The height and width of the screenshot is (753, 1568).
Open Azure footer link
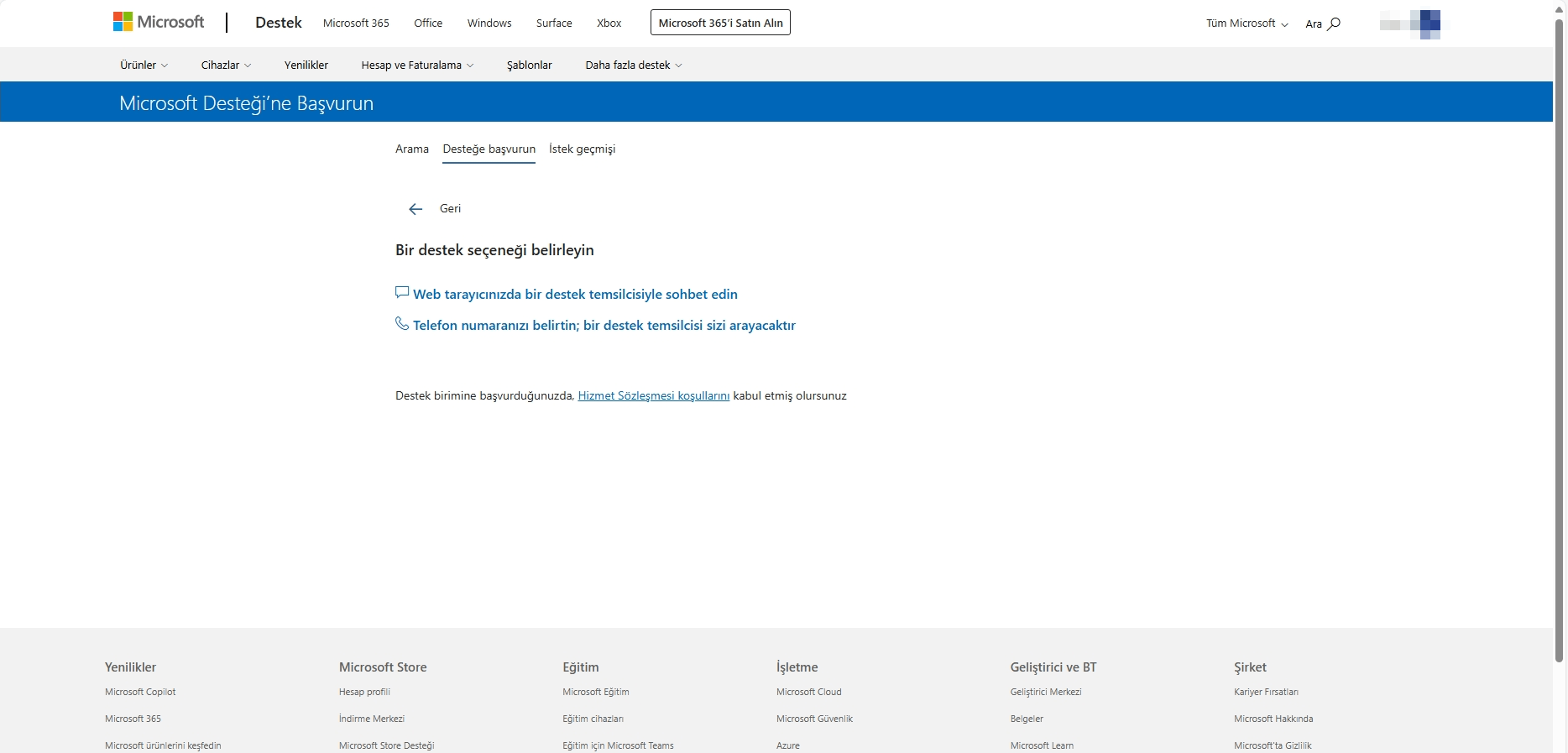pyautogui.click(x=788, y=745)
